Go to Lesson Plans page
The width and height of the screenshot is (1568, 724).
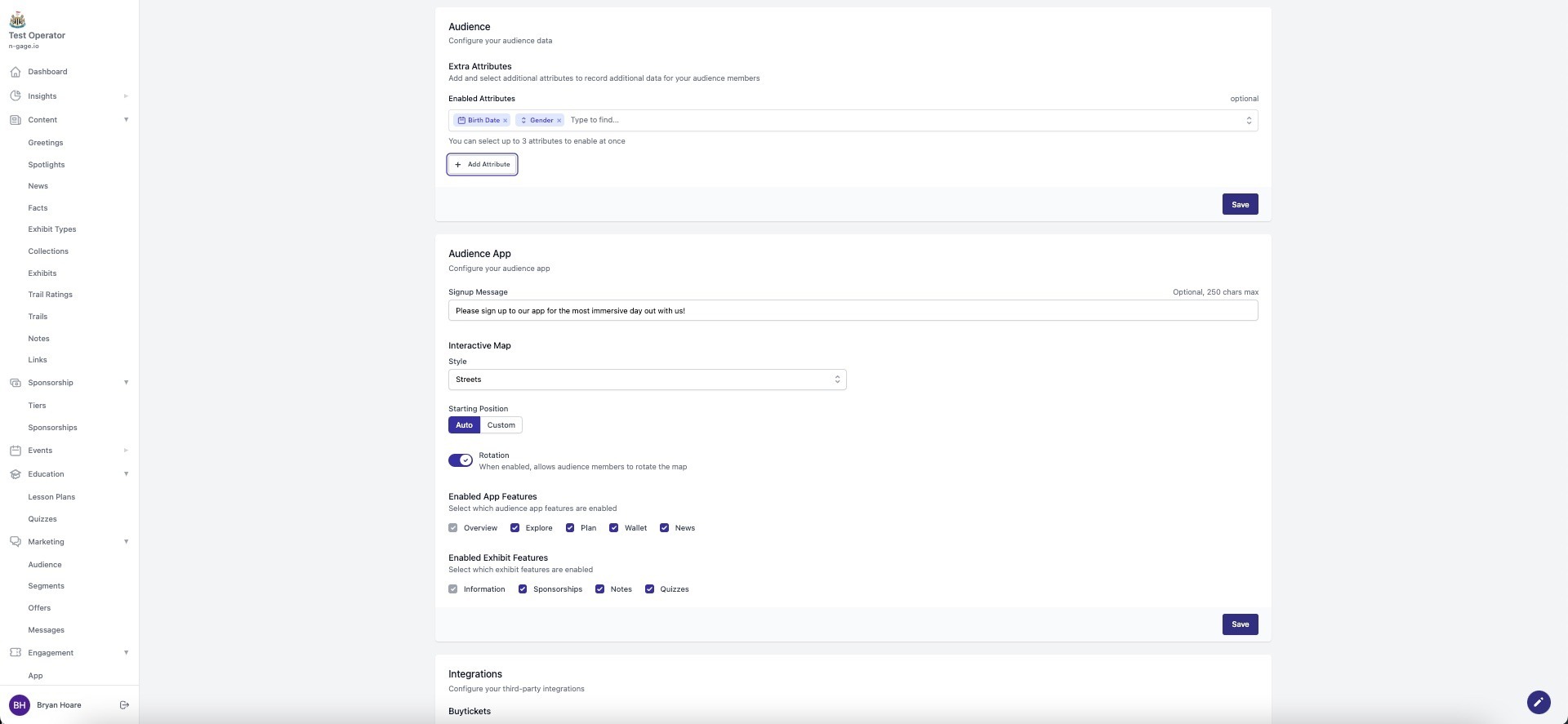click(x=51, y=497)
